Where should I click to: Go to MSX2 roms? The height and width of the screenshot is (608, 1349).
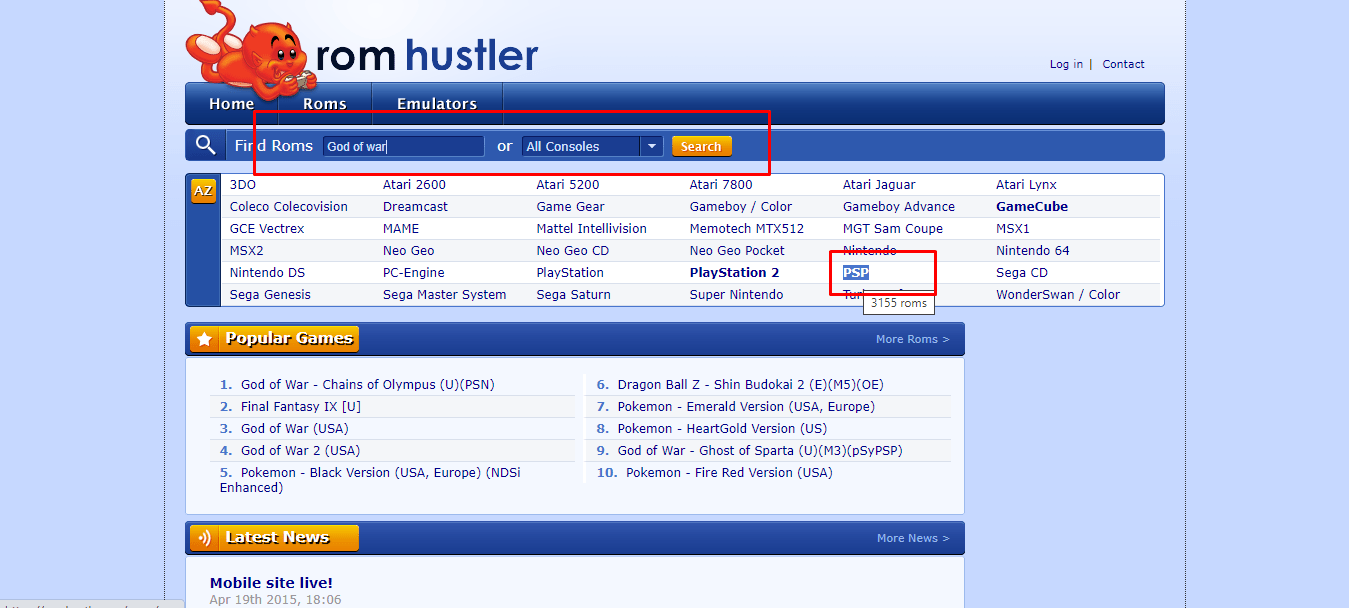coord(248,251)
